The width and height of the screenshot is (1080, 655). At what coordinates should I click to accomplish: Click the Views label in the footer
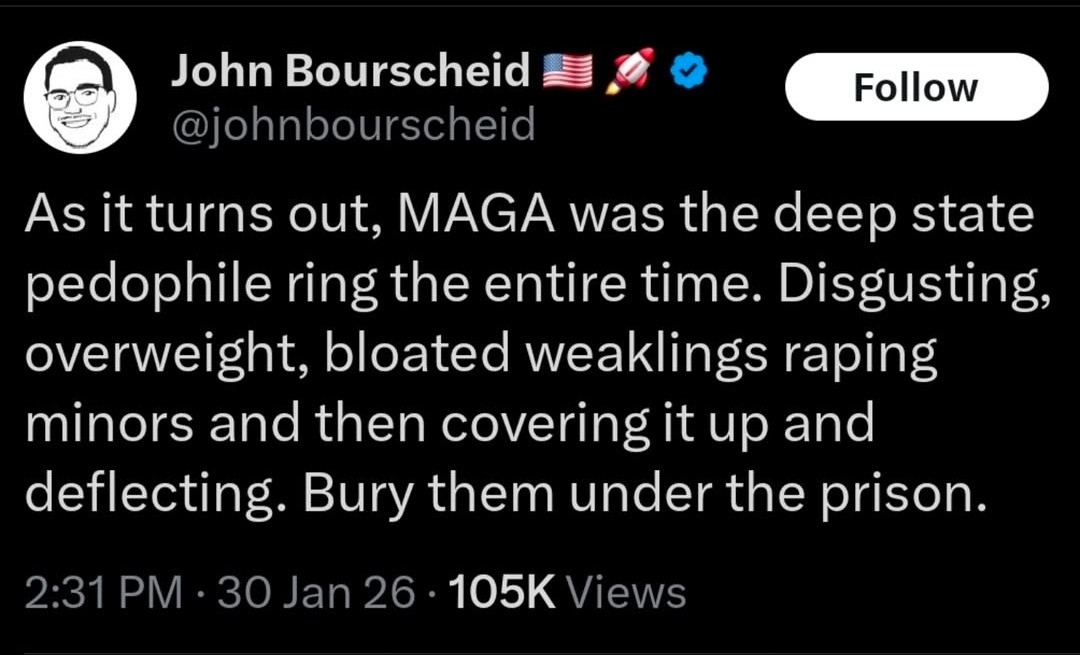(626, 593)
